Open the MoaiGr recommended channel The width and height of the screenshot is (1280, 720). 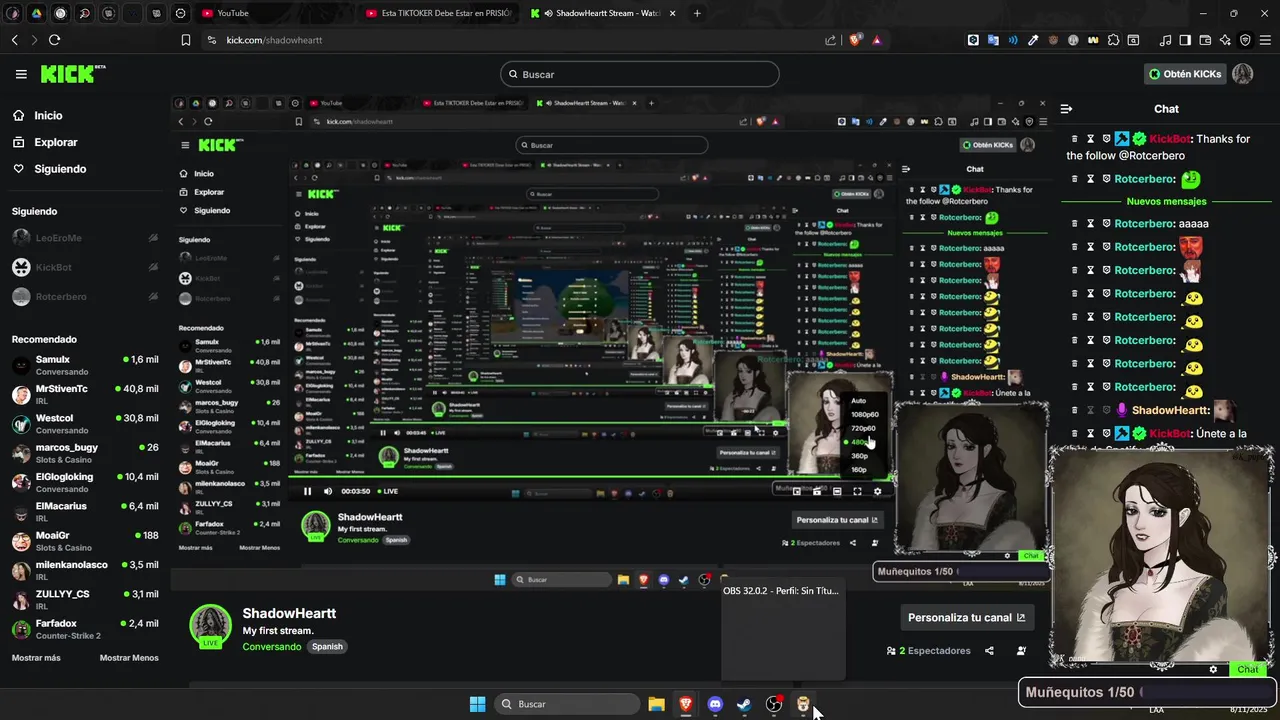tap(85, 541)
